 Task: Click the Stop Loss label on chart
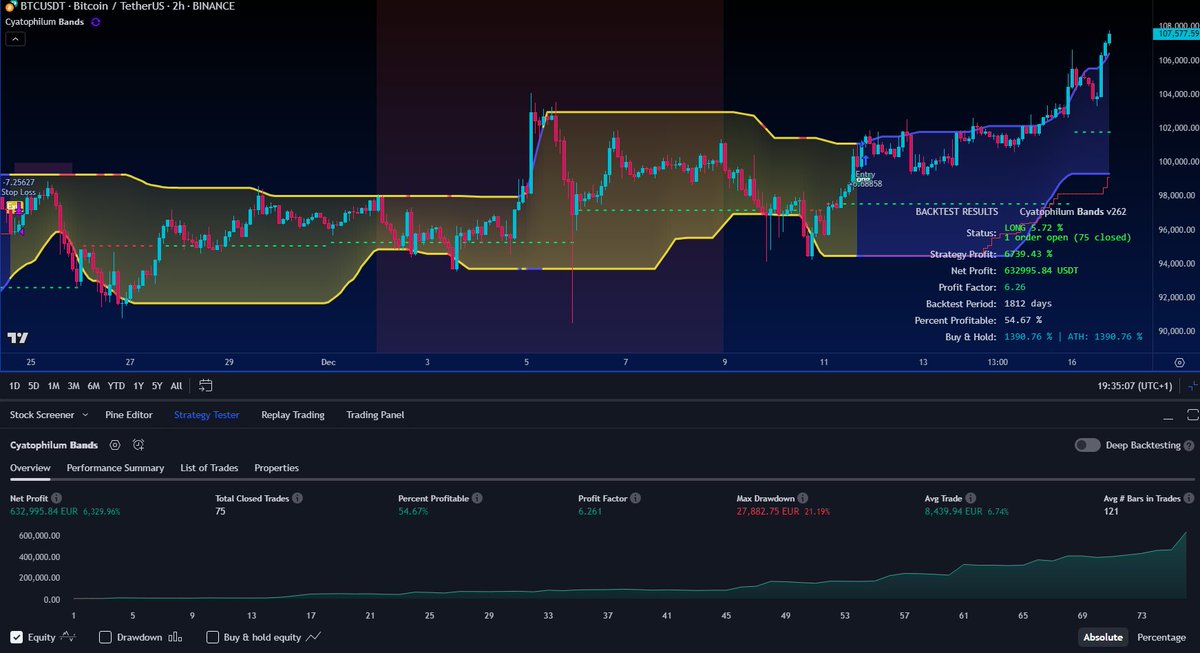pos(20,192)
